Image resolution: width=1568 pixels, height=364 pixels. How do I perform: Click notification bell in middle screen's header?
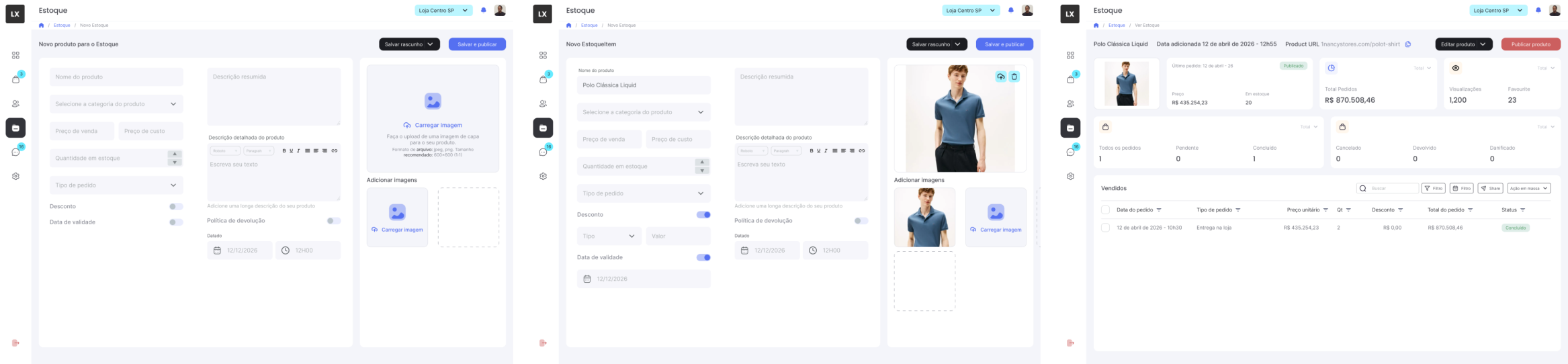[1010, 10]
